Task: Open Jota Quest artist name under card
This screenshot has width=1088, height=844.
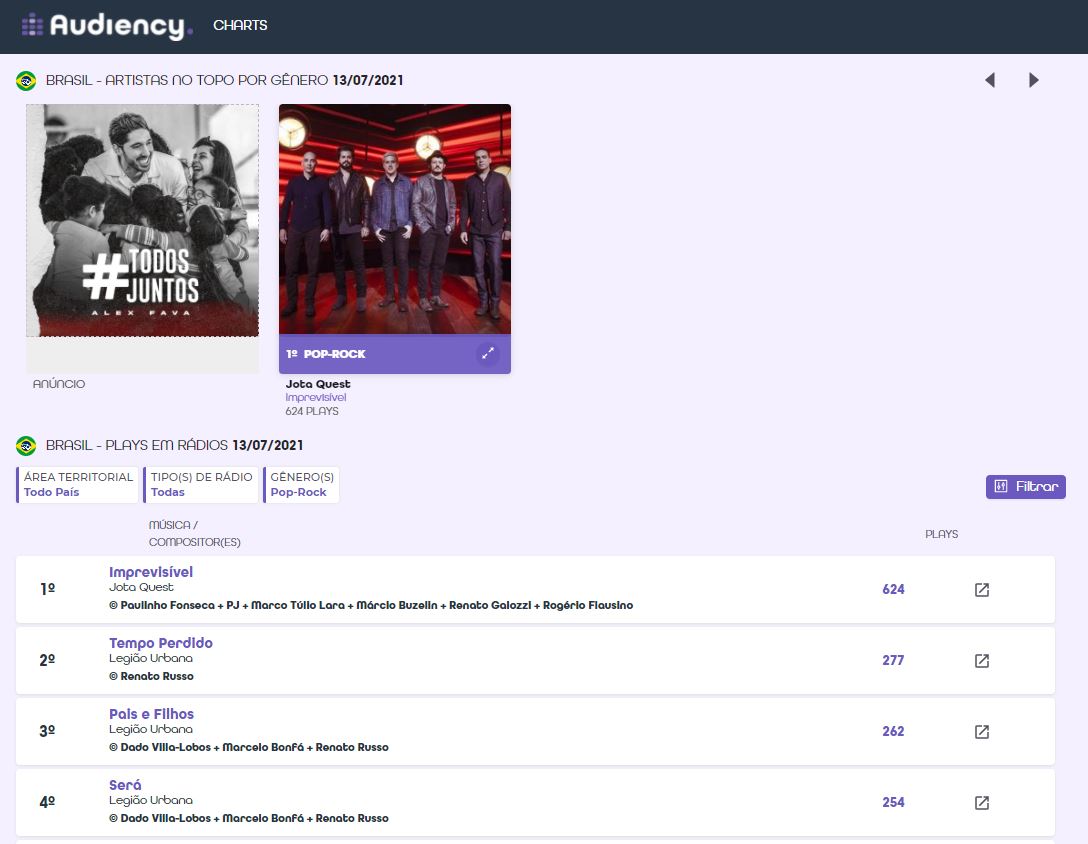Action: pyautogui.click(x=318, y=384)
